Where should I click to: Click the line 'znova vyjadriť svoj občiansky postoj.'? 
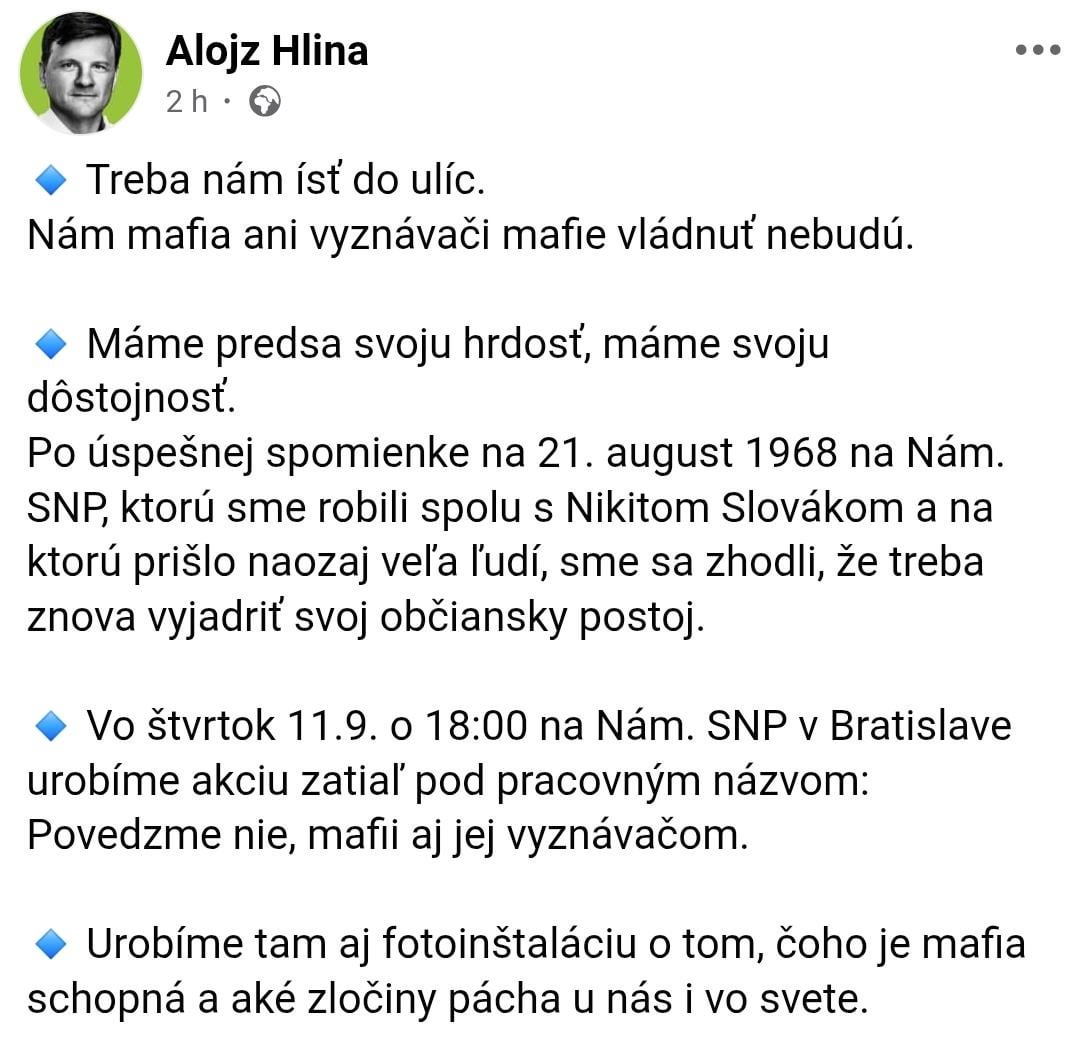(x=366, y=617)
